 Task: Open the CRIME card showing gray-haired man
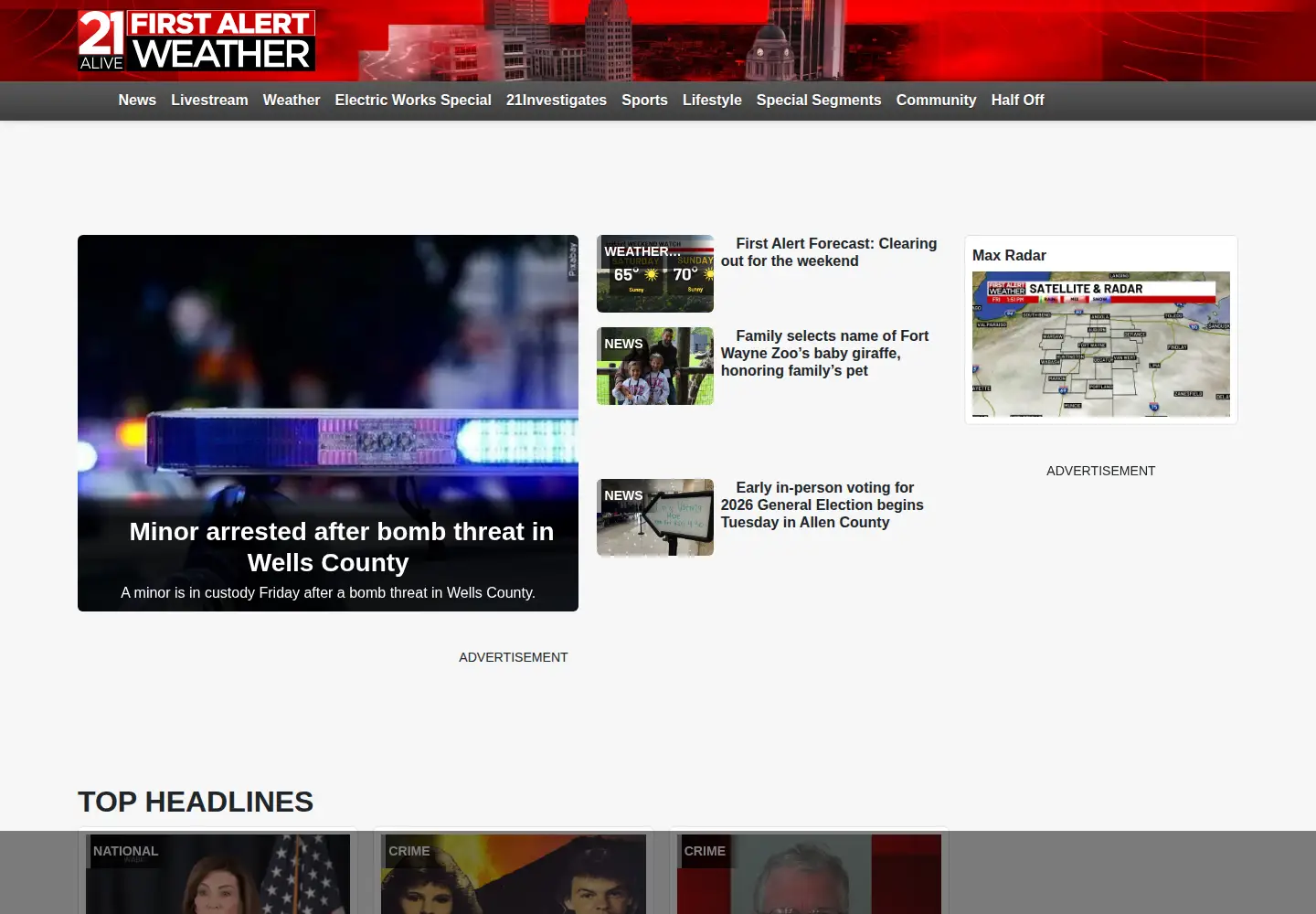tap(809, 874)
